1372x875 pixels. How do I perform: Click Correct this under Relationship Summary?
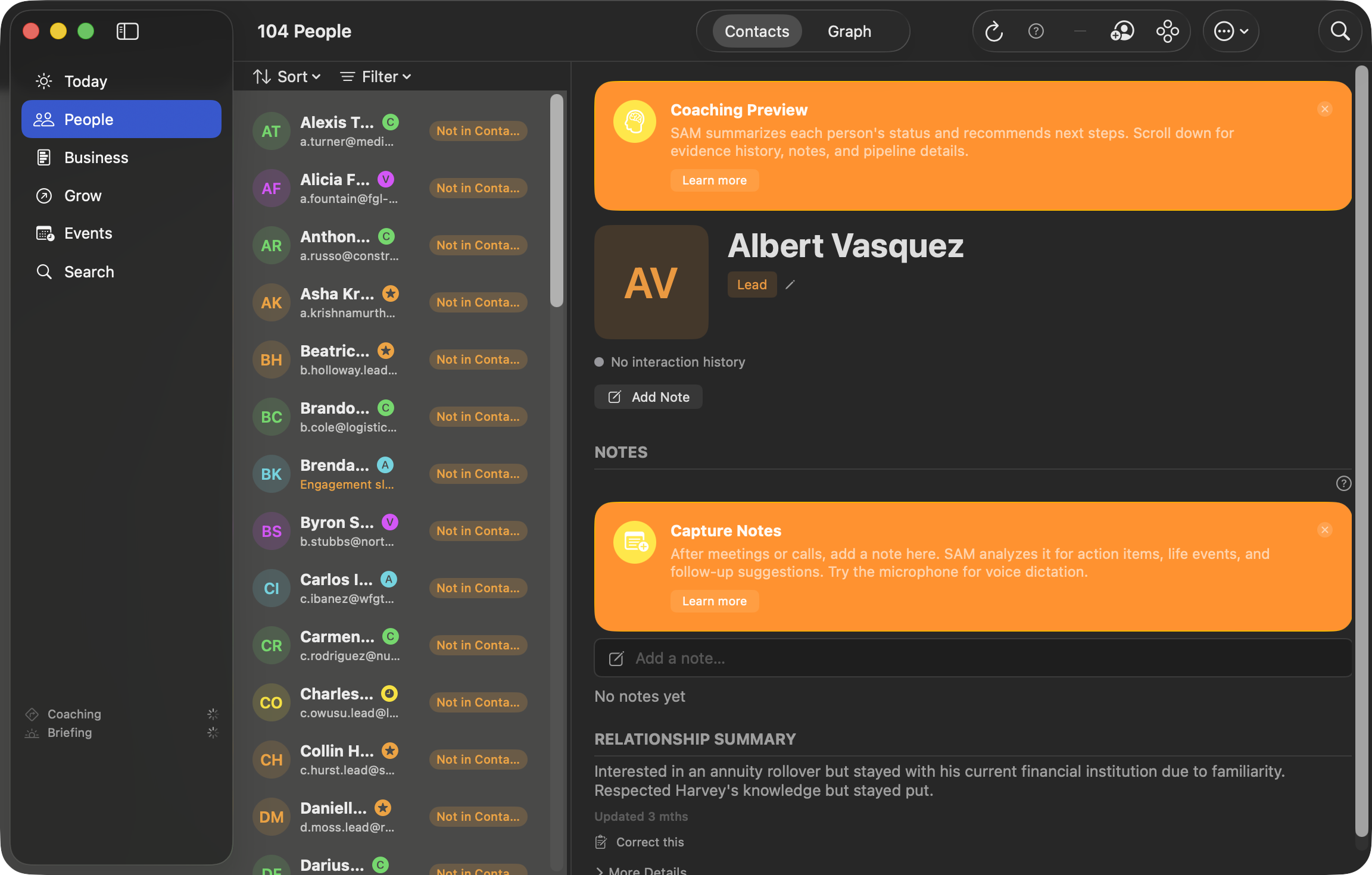[x=650, y=842]
